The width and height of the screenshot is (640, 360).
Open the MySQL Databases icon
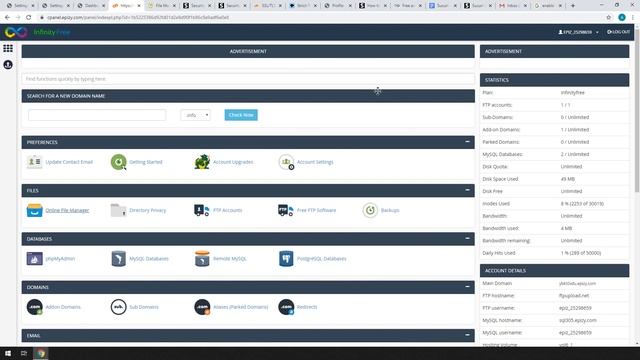(118, 258)
